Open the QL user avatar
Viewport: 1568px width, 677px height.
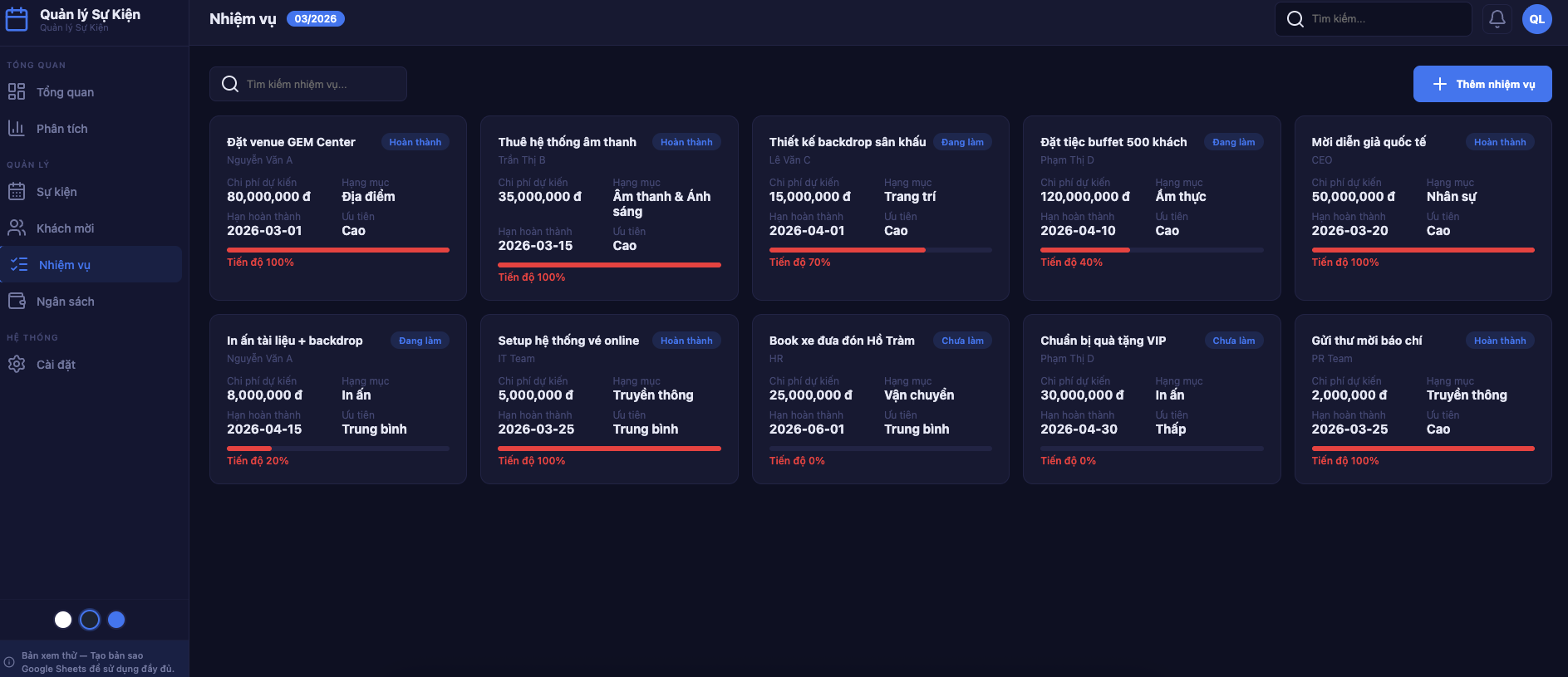1537,18
